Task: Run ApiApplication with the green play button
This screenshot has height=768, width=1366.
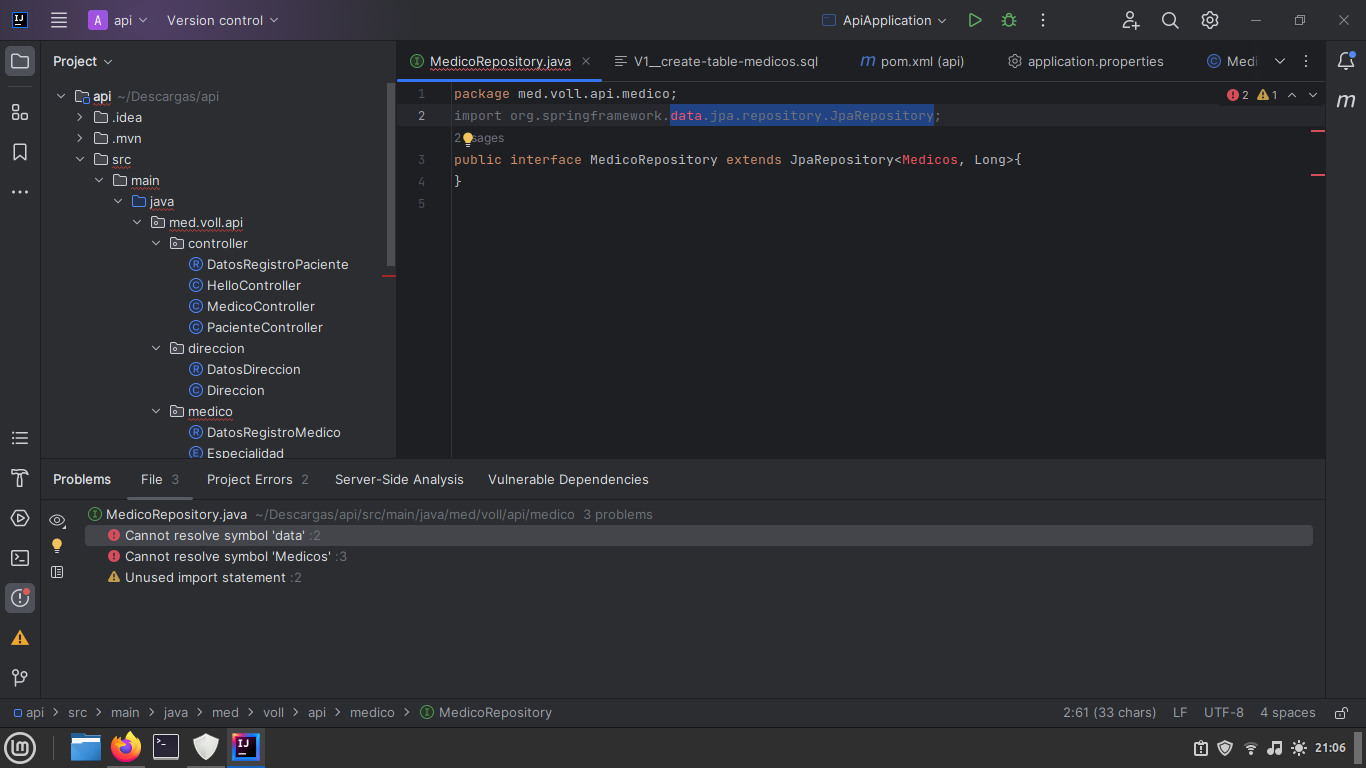Action: (x=975, y=20)
